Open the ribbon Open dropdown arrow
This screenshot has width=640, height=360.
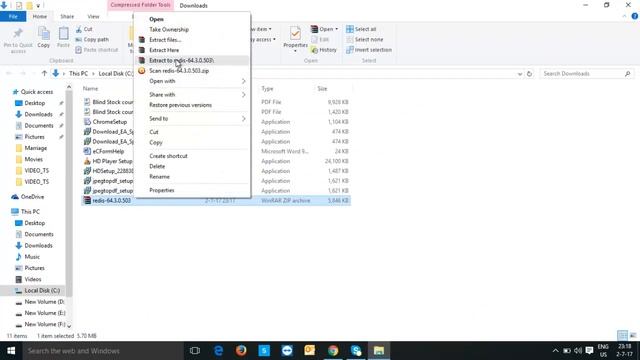pyautogui.click(x=336, y=29)
